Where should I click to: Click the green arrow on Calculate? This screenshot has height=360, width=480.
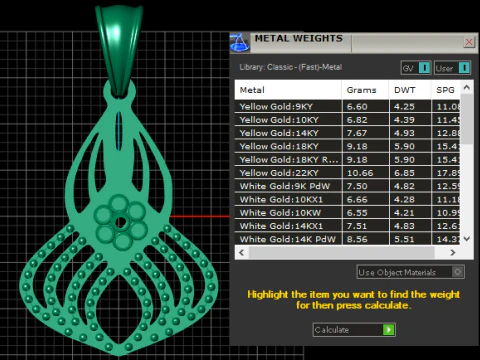(x=388, y=330)
